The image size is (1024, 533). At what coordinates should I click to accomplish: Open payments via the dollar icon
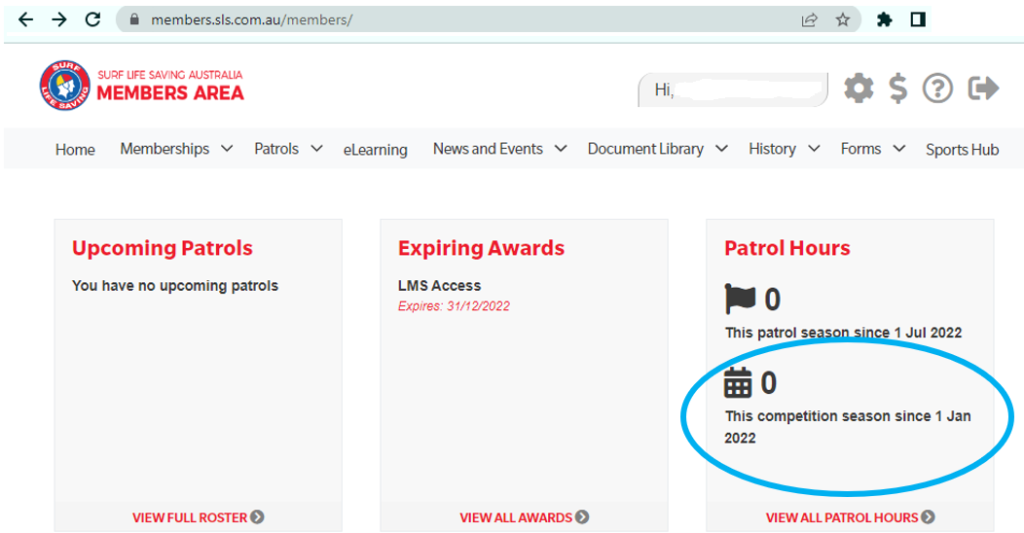(x=899, y=88)
